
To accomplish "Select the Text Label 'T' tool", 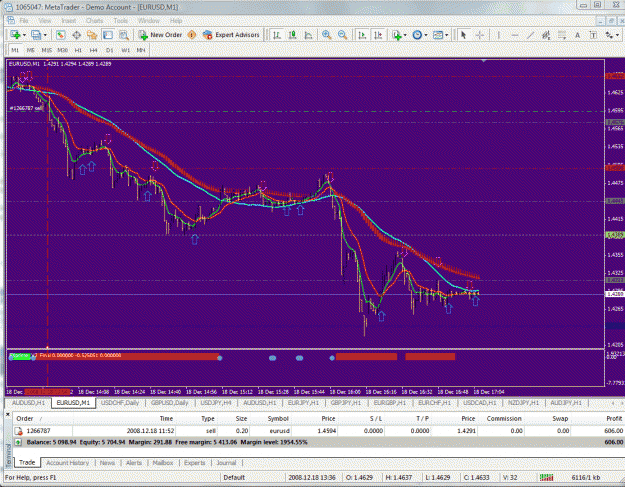I will tap(593, 35).
